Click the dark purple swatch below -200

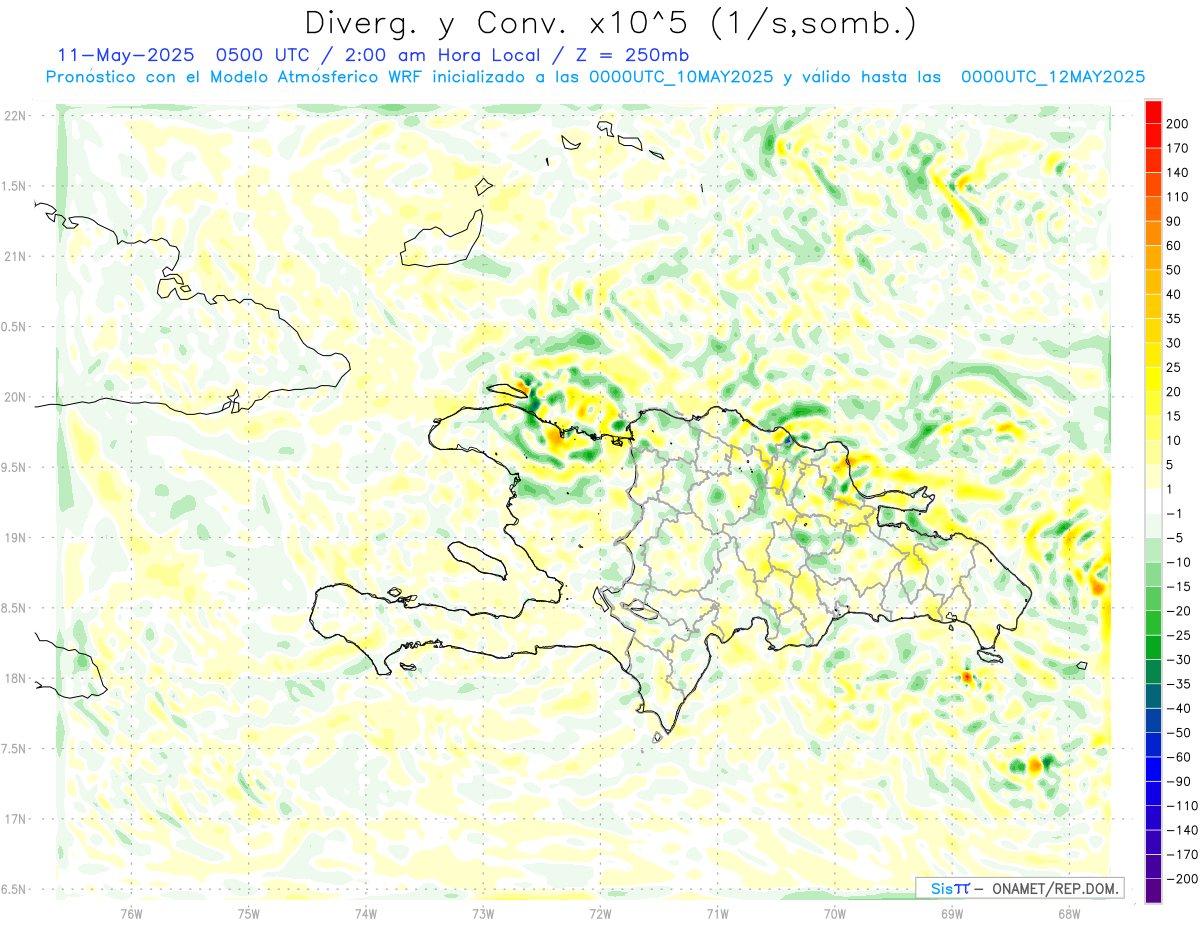[x=1154, y=891]
